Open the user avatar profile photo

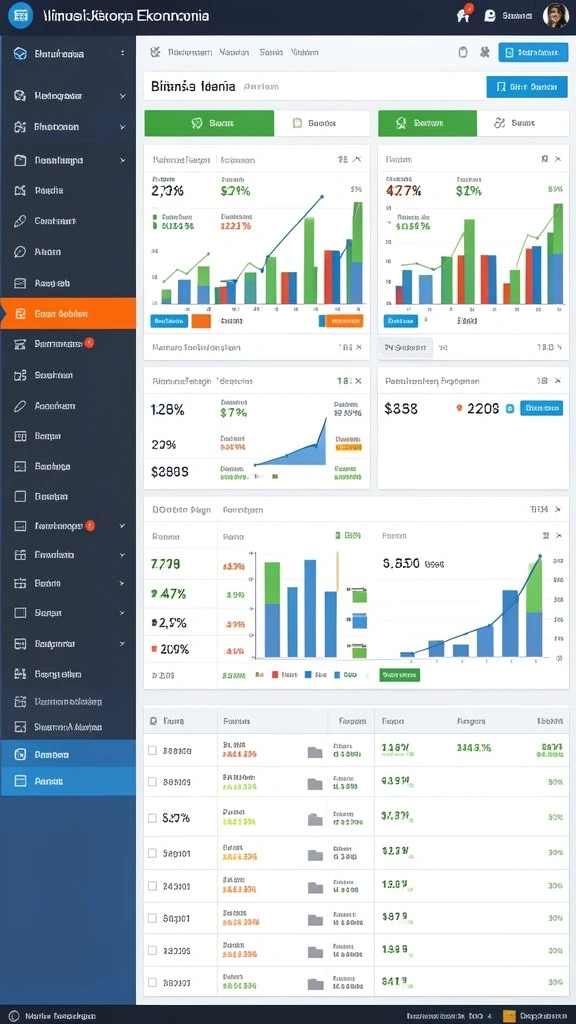coord(555,16)
